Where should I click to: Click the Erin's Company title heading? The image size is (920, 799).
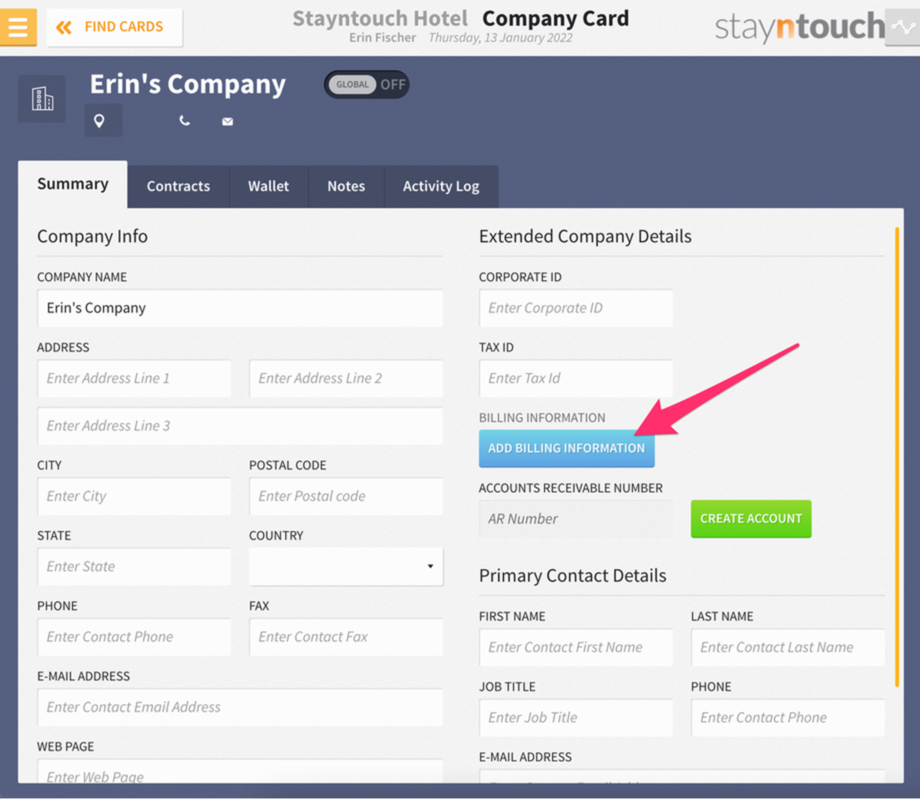click(x=188, y=84)
